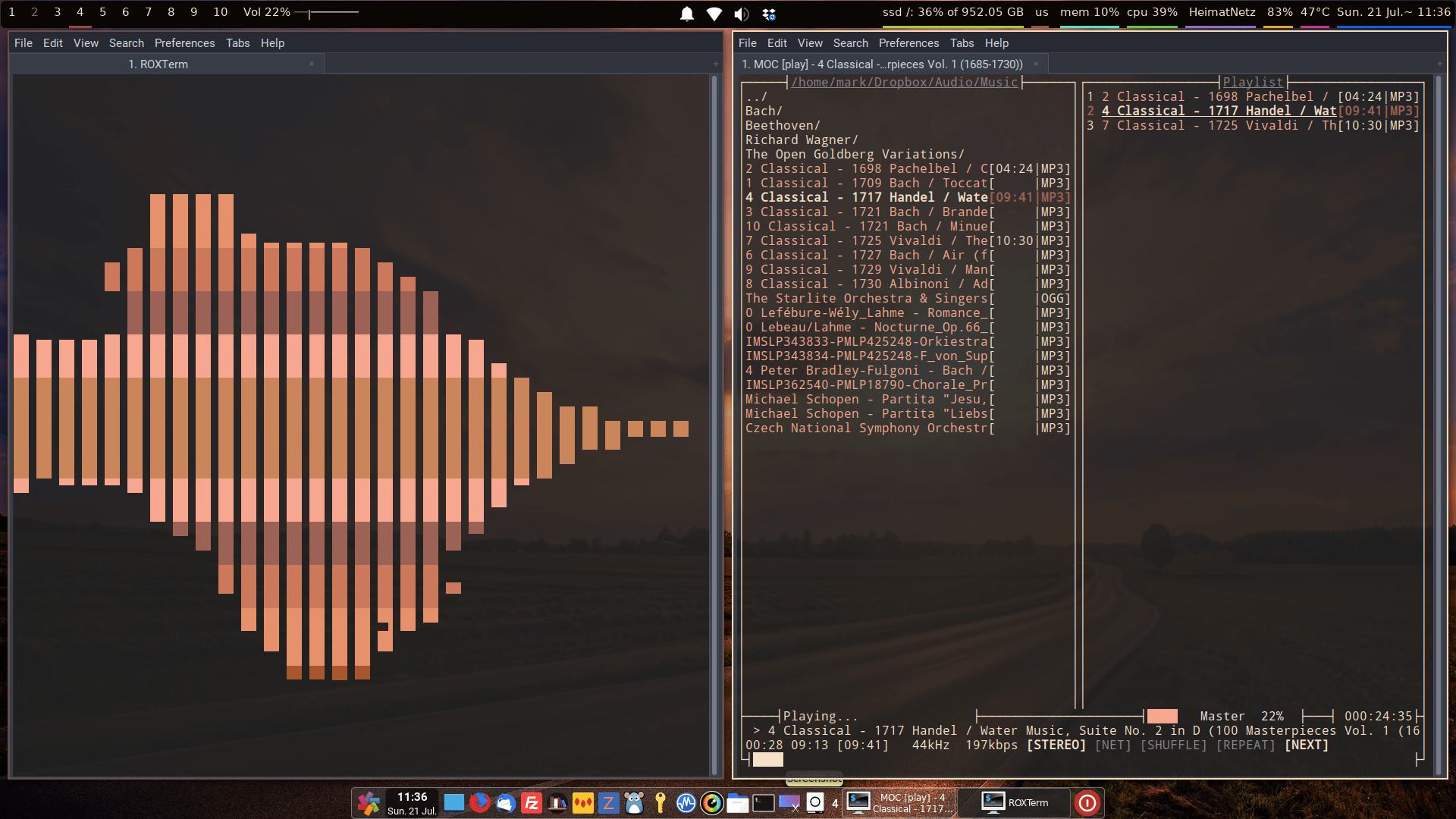Toggle the NEXT option in MOC
Image resolution: width=1456 pixels, height=819 pixels.
coord(1307,745)
